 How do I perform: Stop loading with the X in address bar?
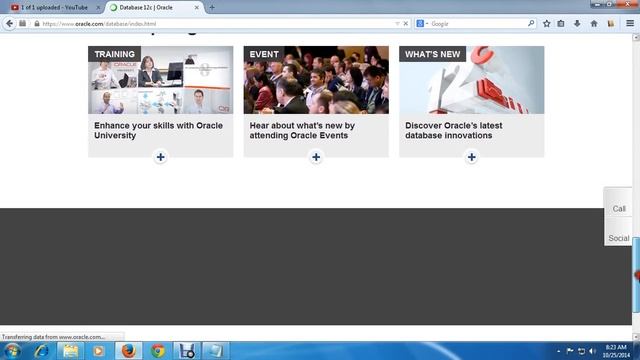(x=405, y=24)
